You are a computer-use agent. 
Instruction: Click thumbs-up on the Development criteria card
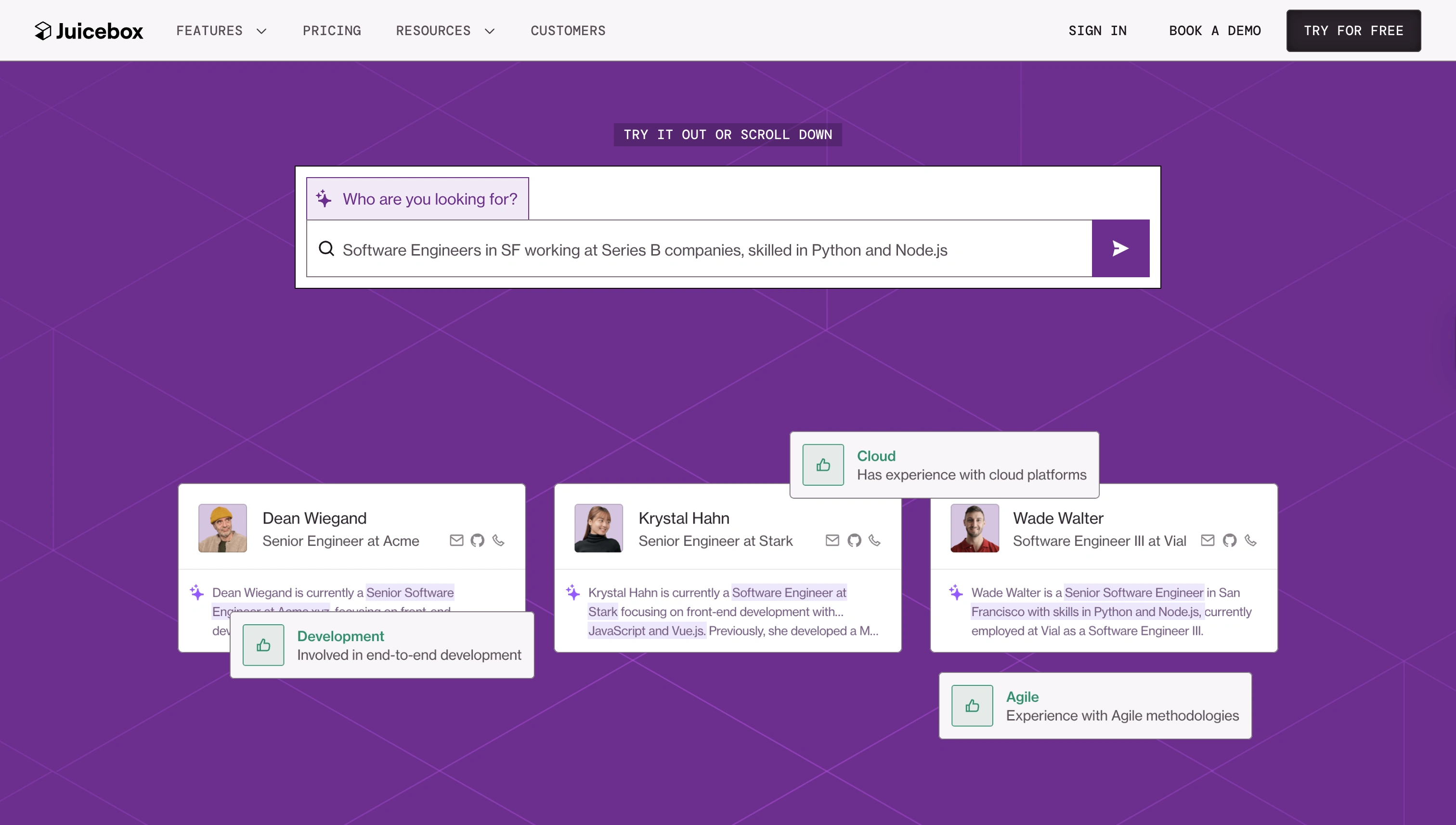pos(263,645)
